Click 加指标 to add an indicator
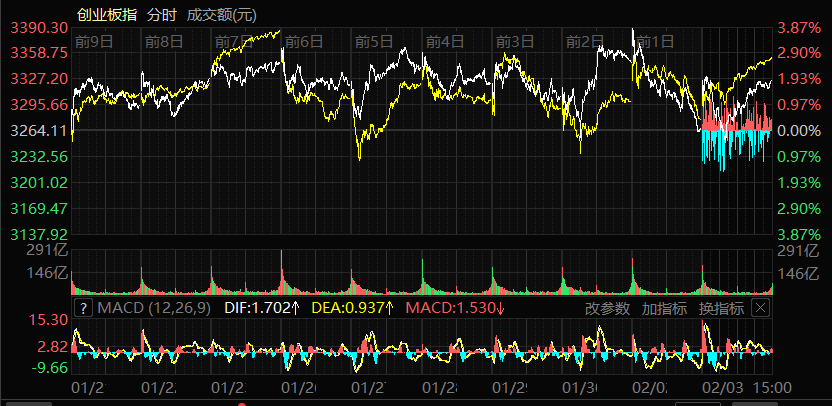832x406 pixels. click(664, 309)
